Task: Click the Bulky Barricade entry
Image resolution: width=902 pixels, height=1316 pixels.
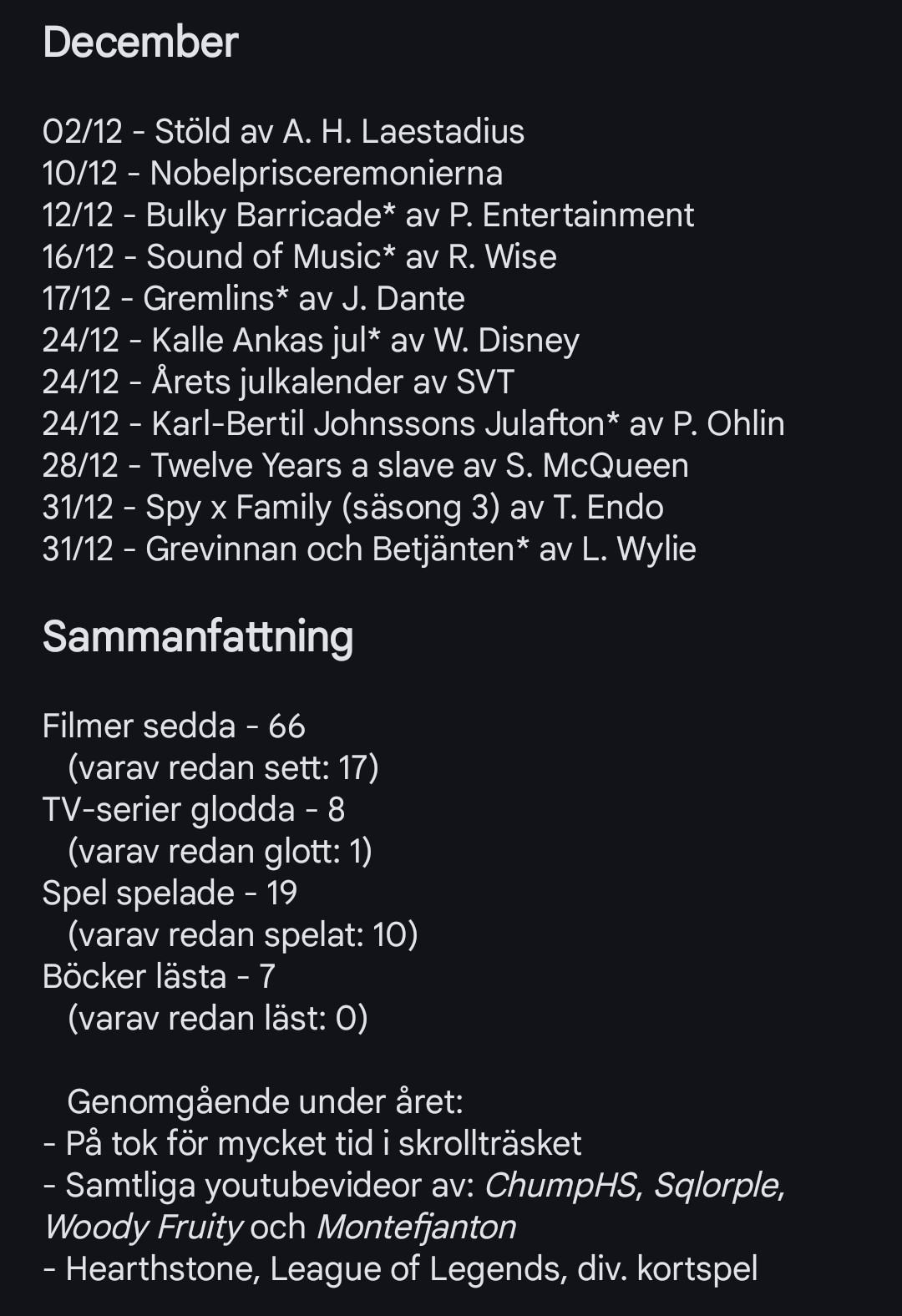Action: click(367, 215)
